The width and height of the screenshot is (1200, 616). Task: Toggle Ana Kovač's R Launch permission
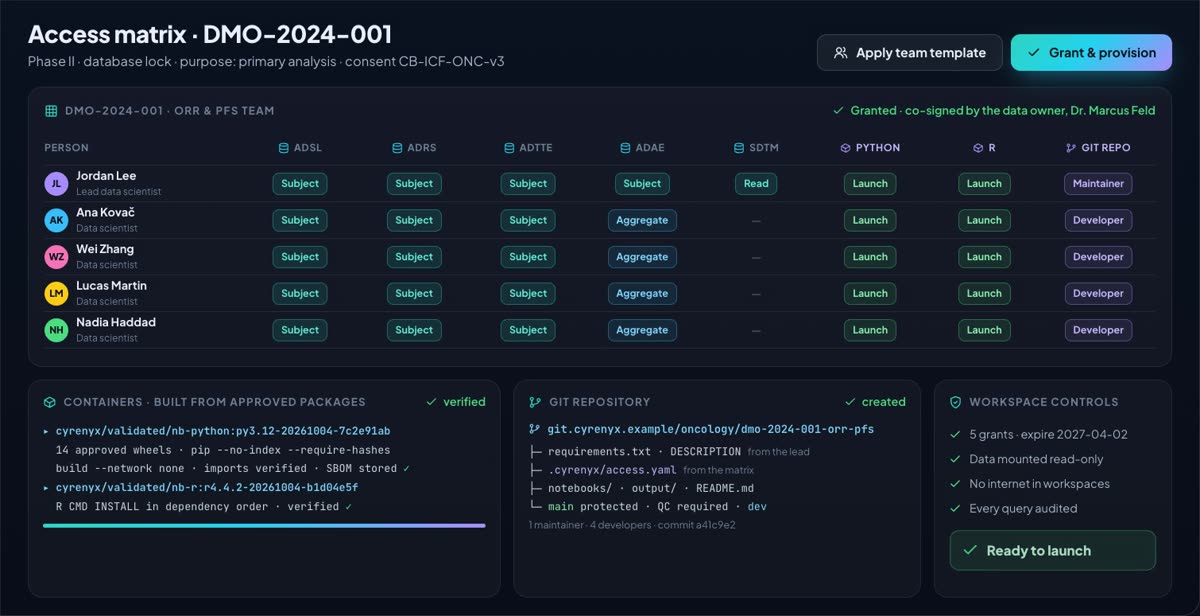point(984,220)
